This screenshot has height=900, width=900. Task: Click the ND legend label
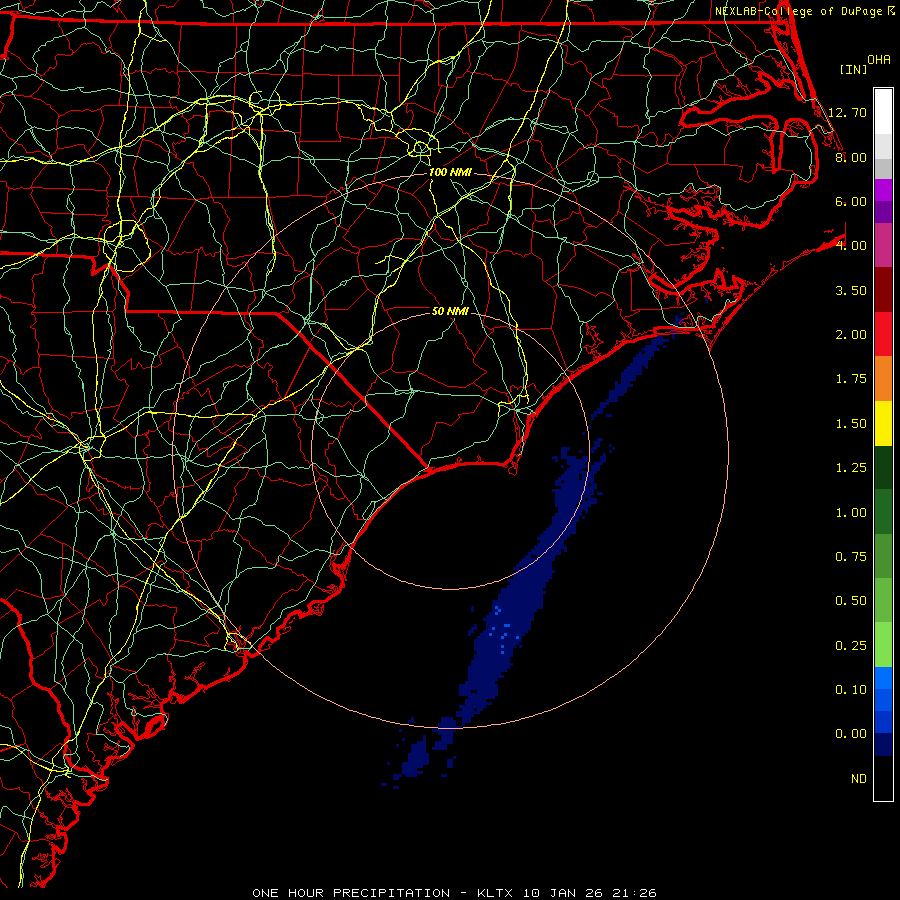click(859, 779)
